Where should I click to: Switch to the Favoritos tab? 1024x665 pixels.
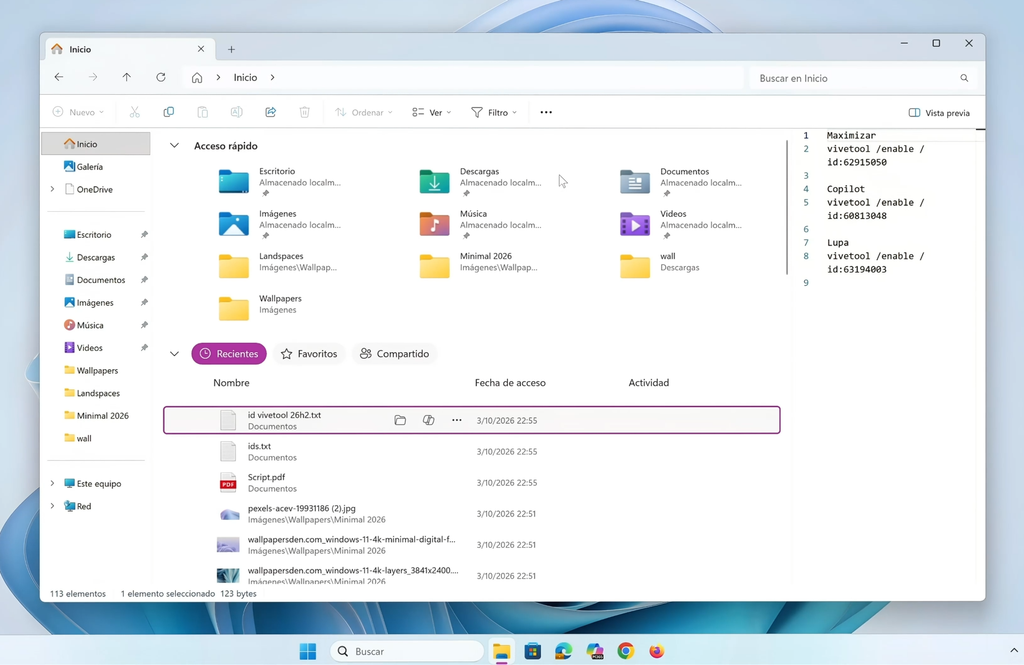tap(309, 353)
